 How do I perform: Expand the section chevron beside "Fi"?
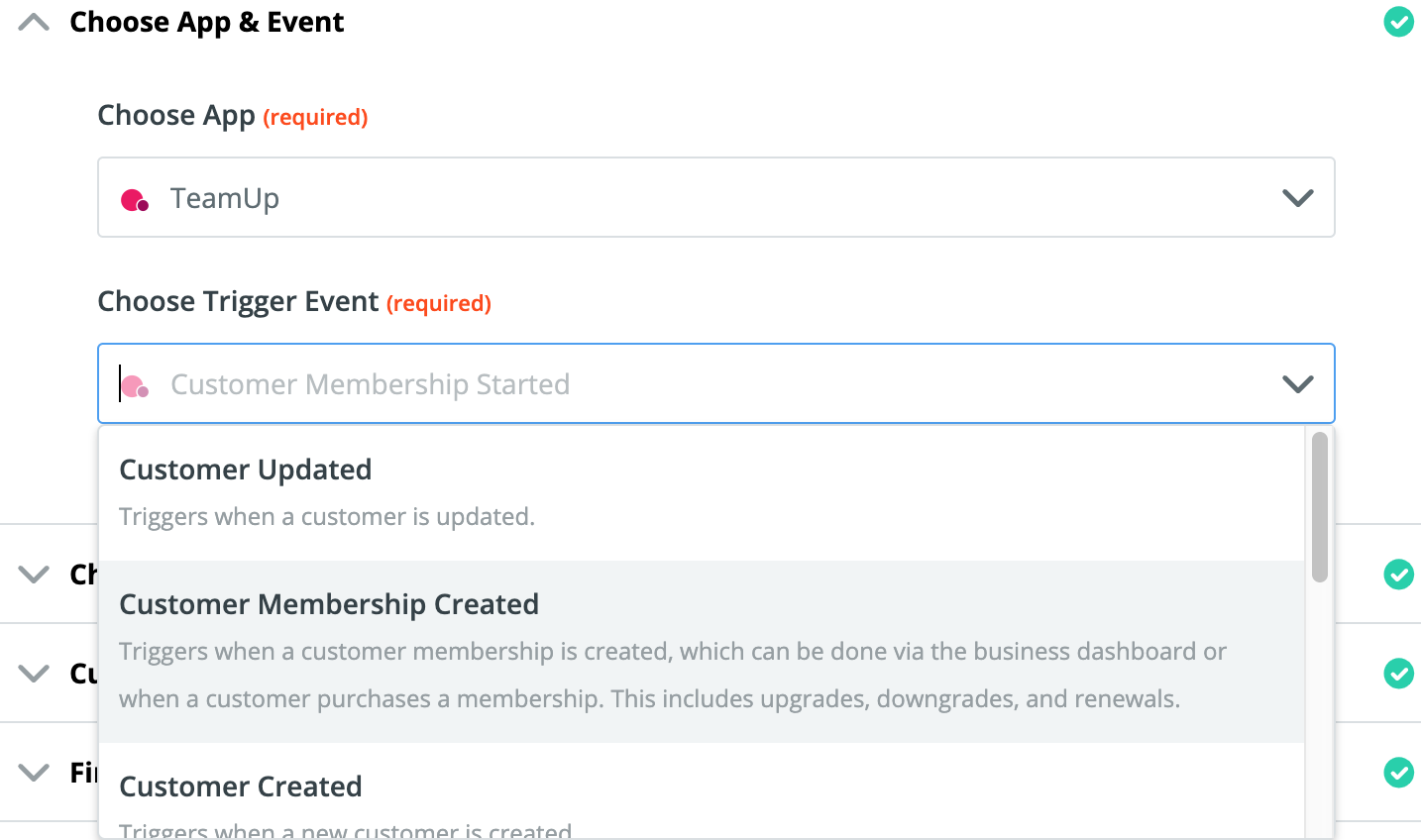coord(34,773)
